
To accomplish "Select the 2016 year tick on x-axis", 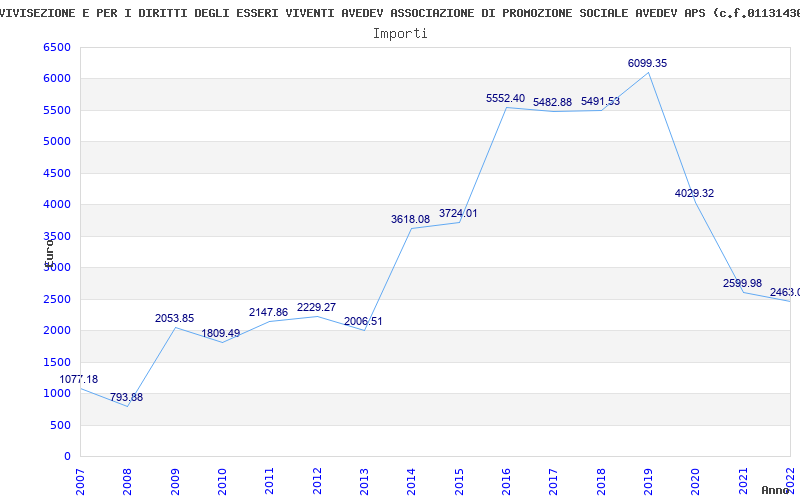I will [506, 479].
